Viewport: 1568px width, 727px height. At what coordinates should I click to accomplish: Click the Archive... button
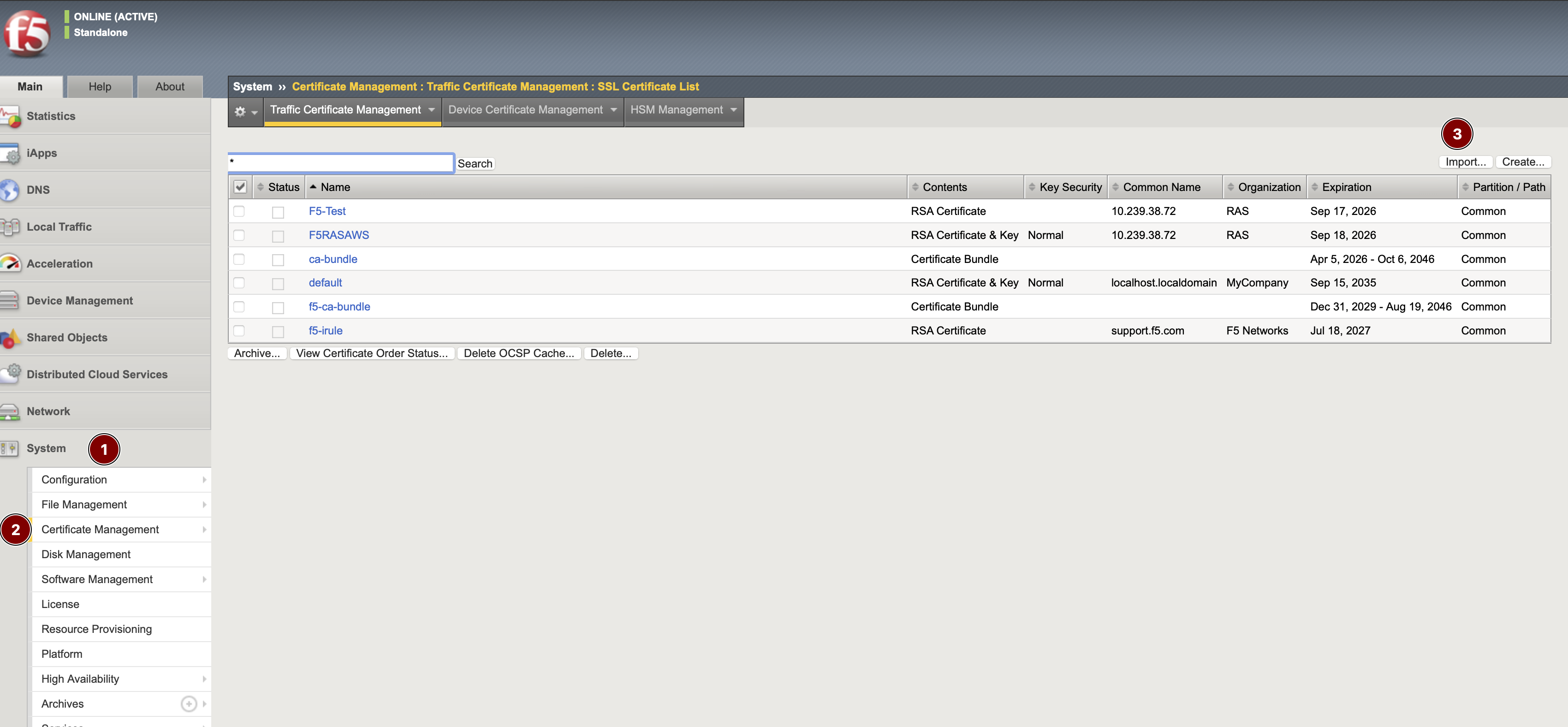(x=257, y=353)
